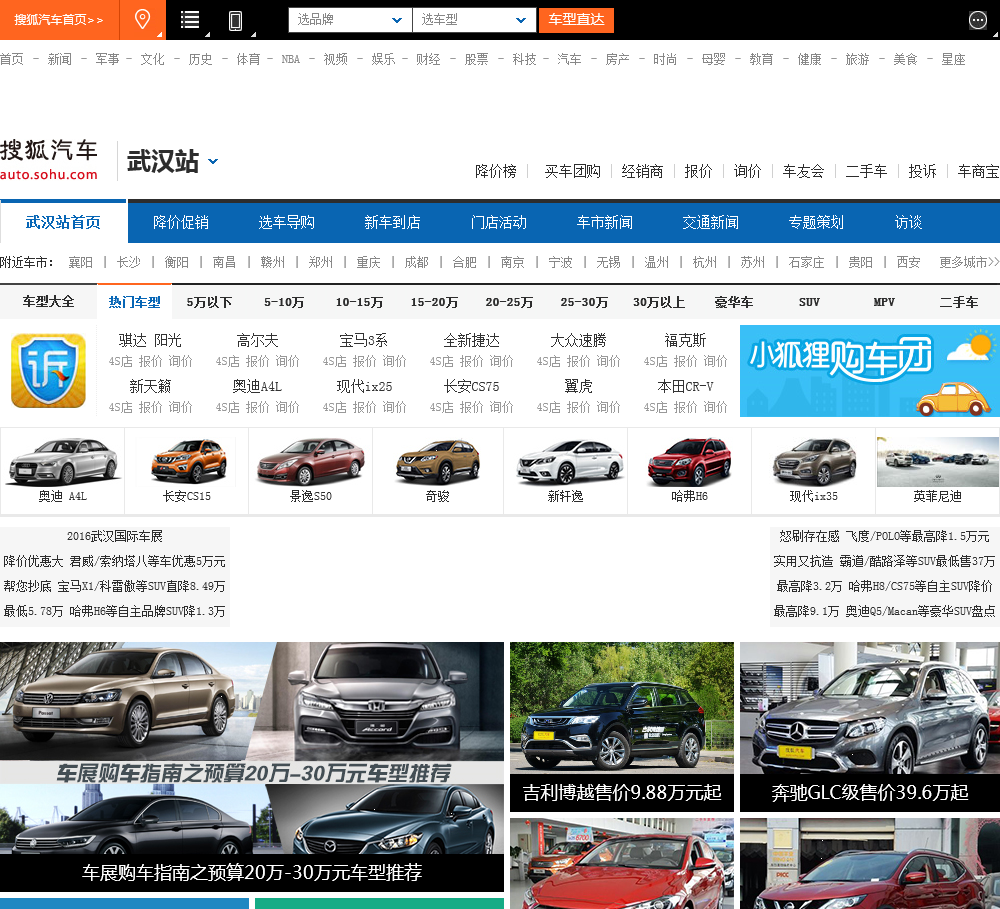The height and width of the screenshot is (909, 1000).
Task: Click the location pin icon
Action: 143,20
